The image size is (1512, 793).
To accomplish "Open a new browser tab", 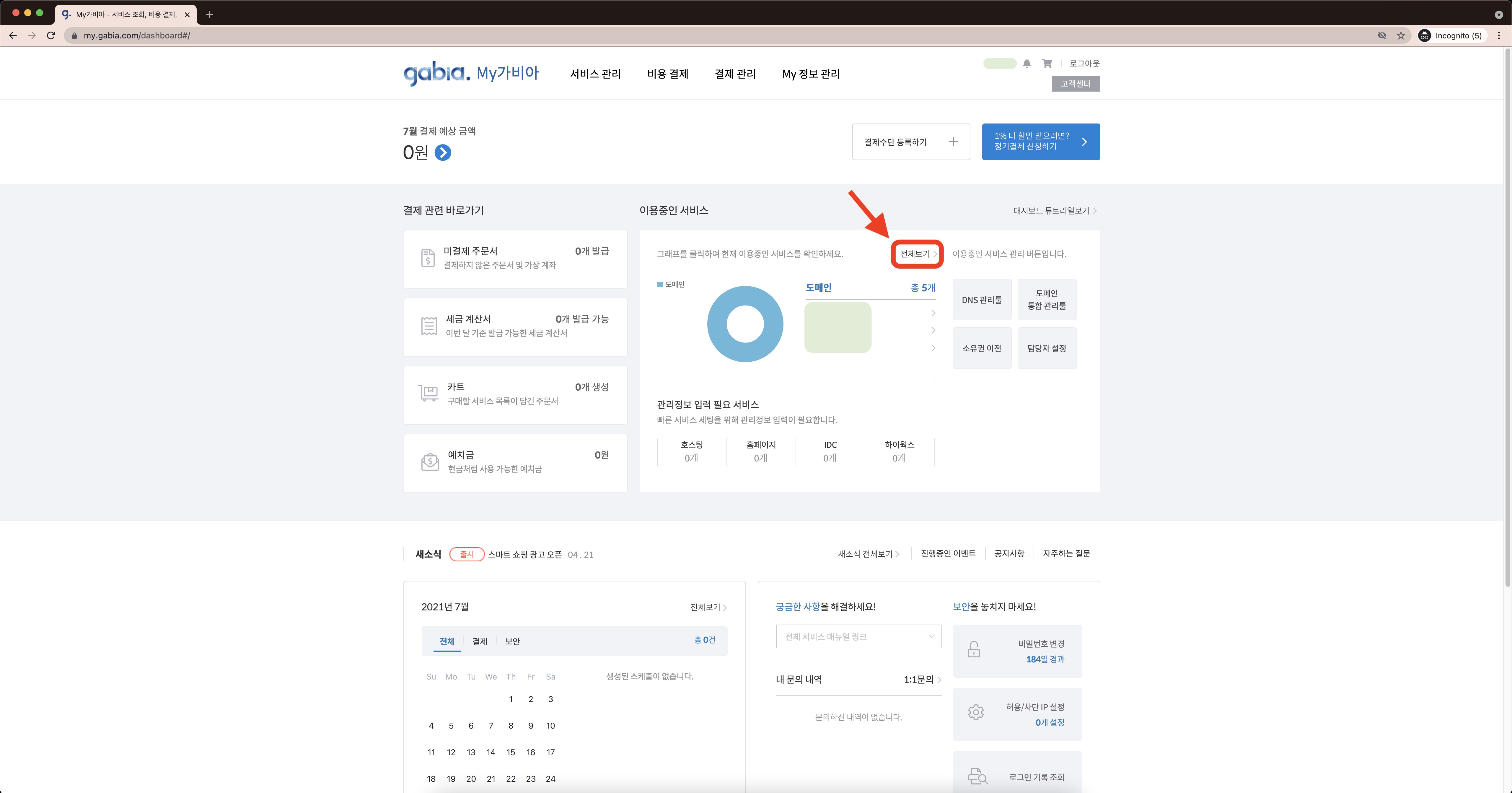I will click(x=210, y=15).
